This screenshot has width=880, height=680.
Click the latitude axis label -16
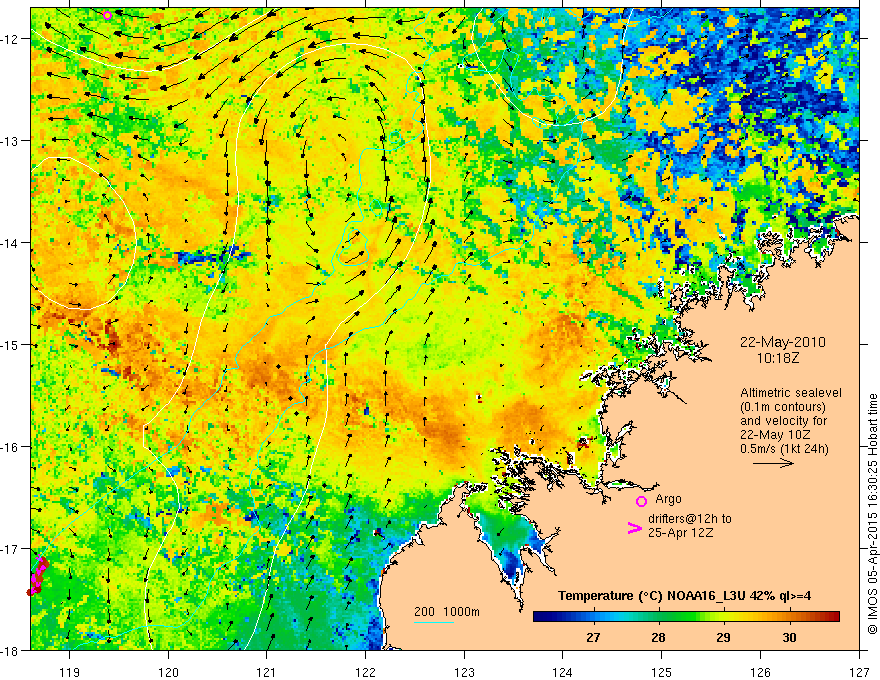point(11,447)
